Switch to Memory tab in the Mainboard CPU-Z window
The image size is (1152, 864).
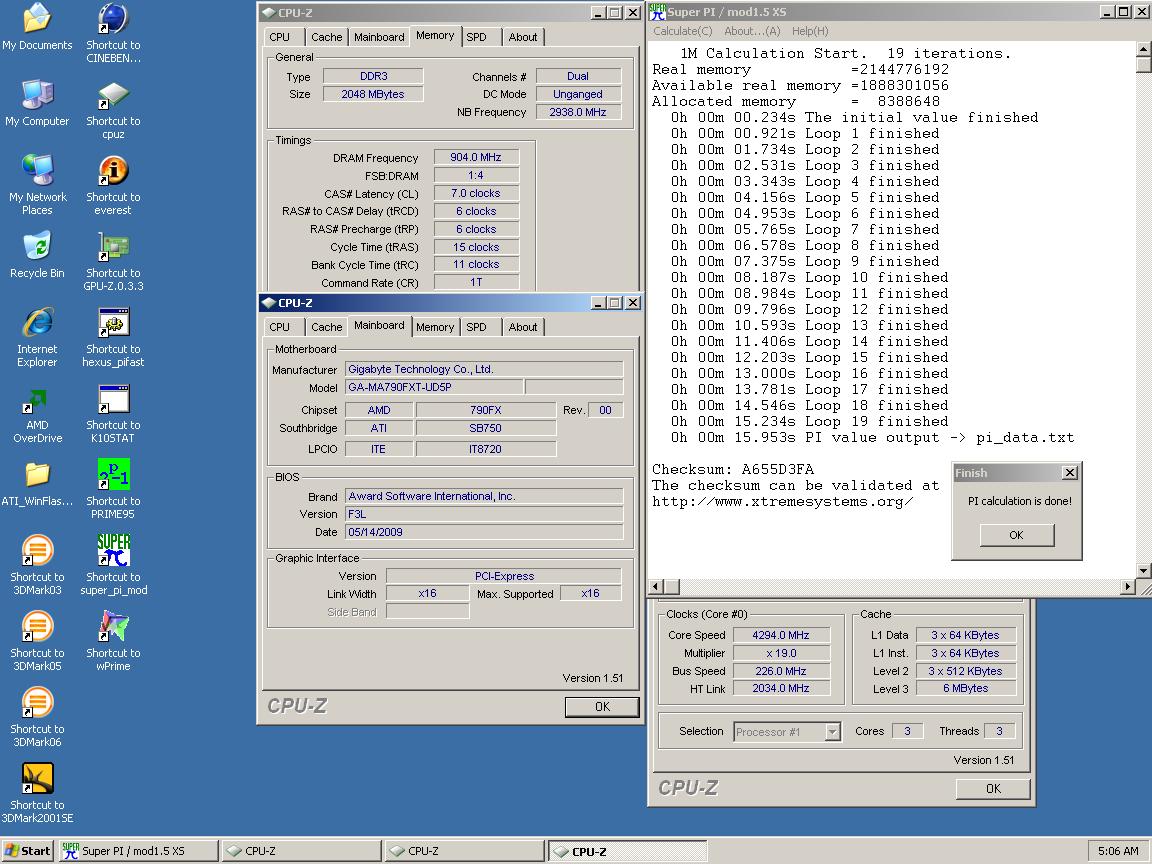click(x=435, y=327)
